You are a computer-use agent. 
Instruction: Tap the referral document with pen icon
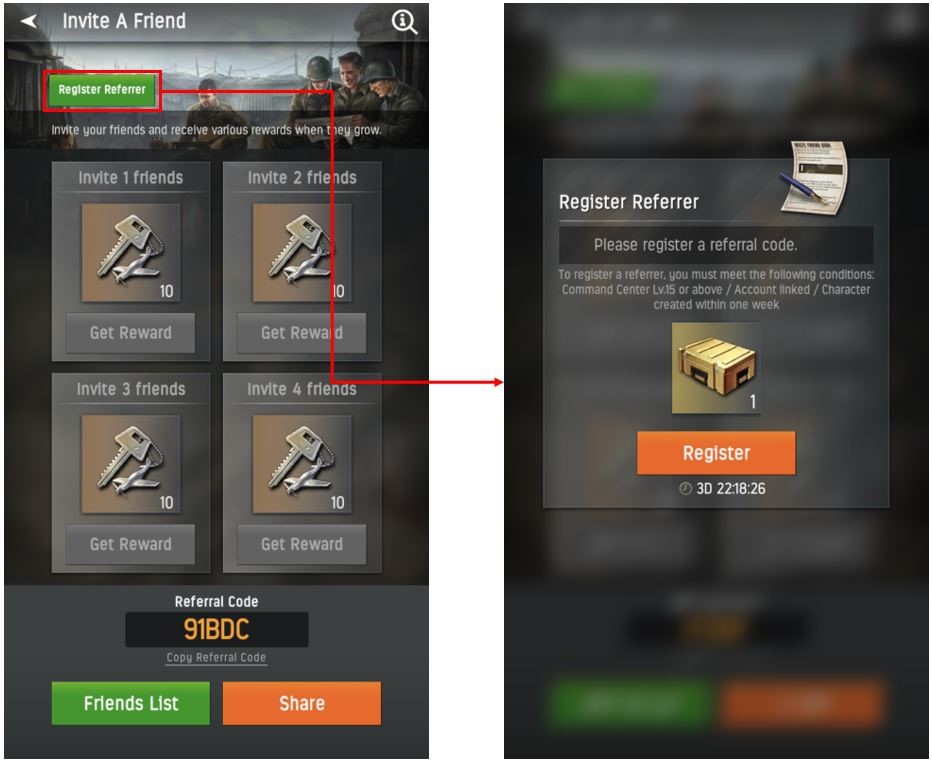pos(814,178)
